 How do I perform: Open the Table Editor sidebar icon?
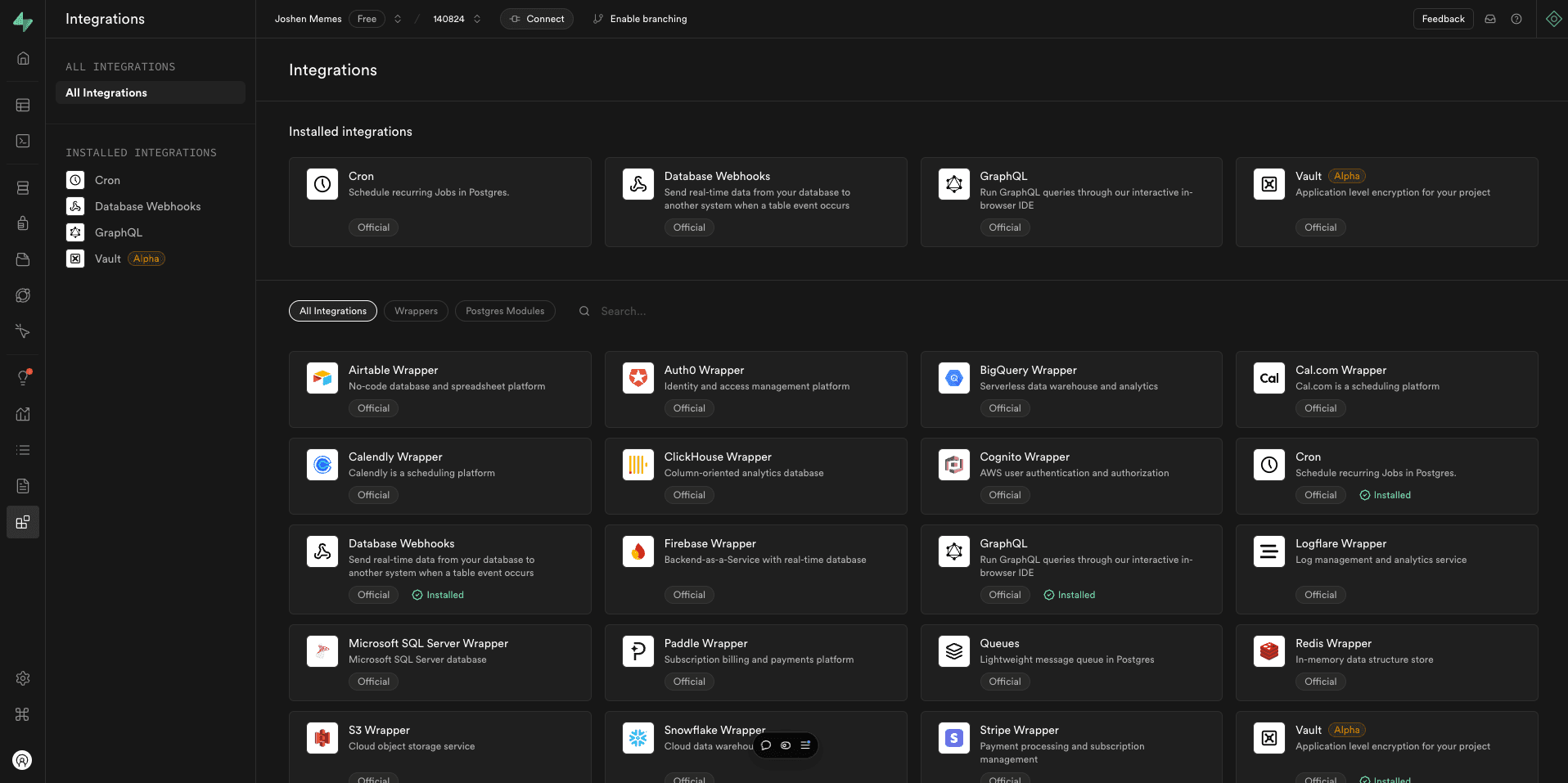(23, 105)
